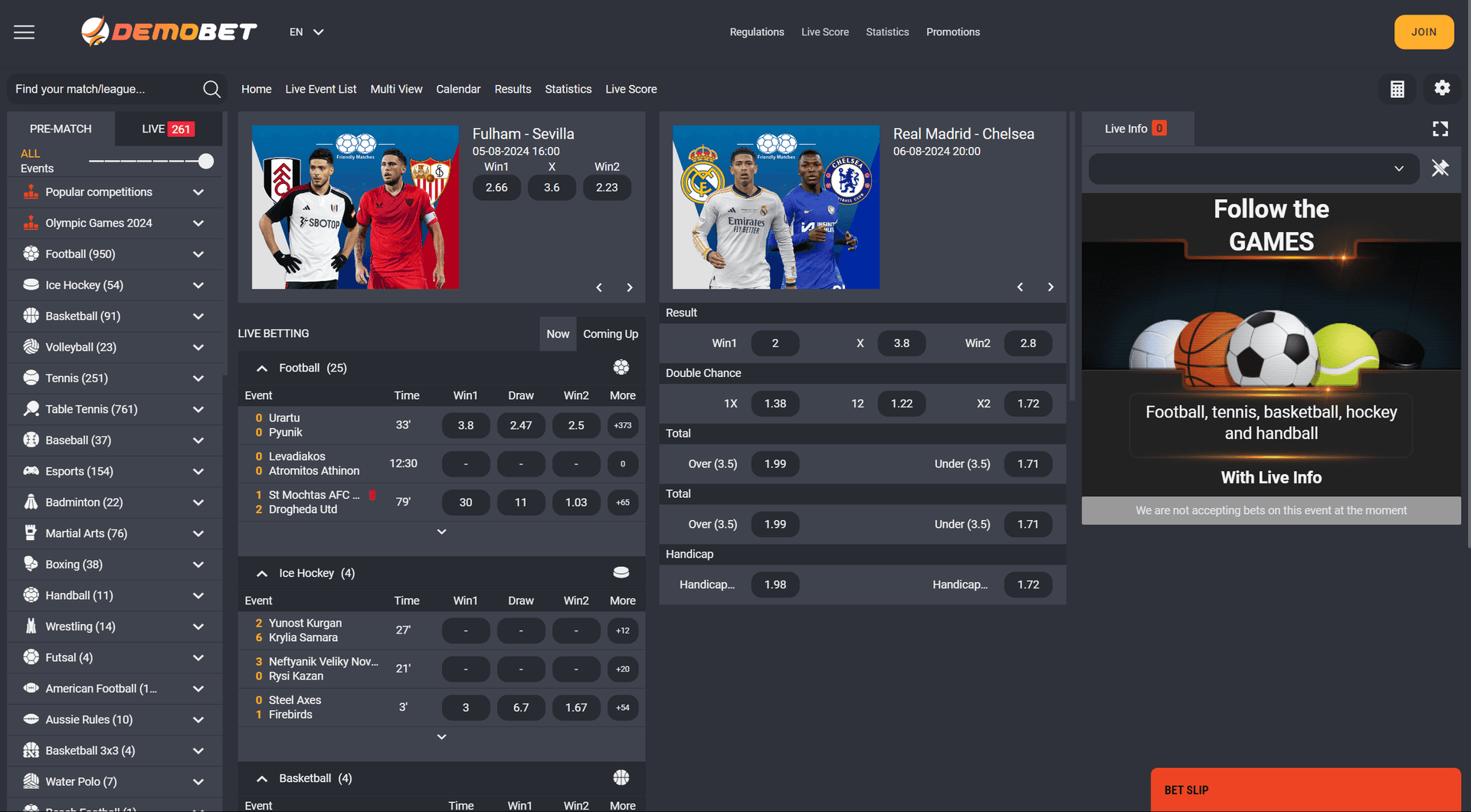Select the Now live betting tab
1471x812 pixels.
pos(558,334)
